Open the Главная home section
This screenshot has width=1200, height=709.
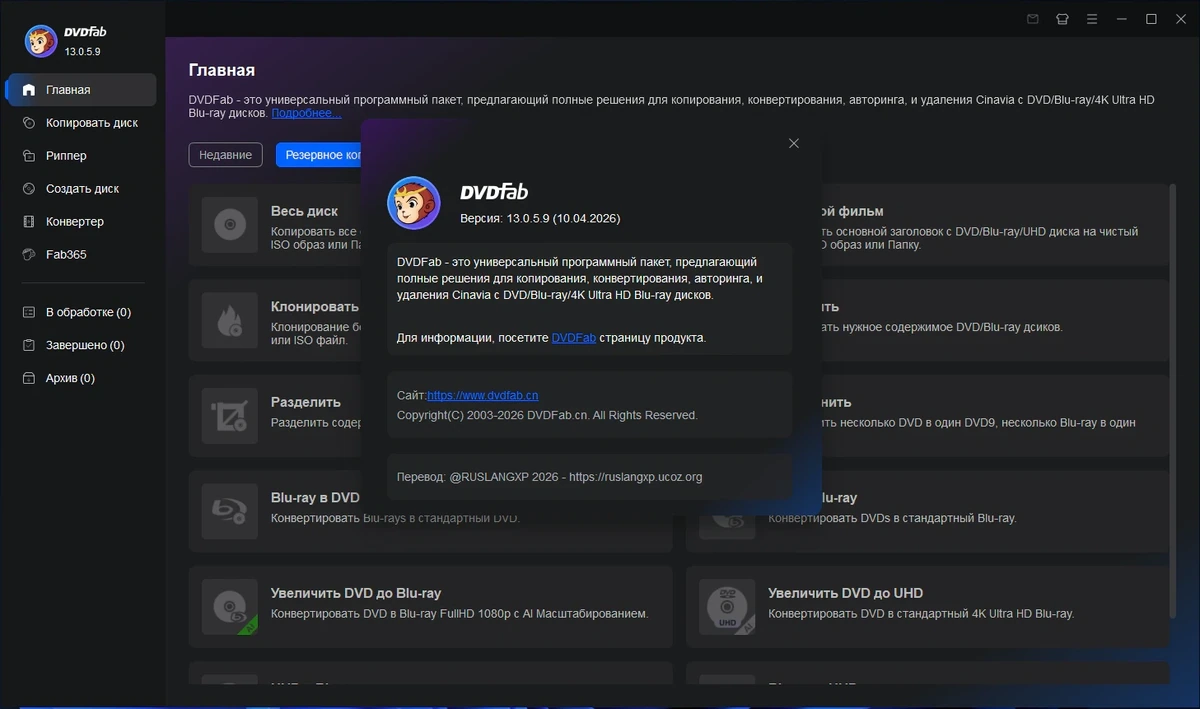coord(81,89)
